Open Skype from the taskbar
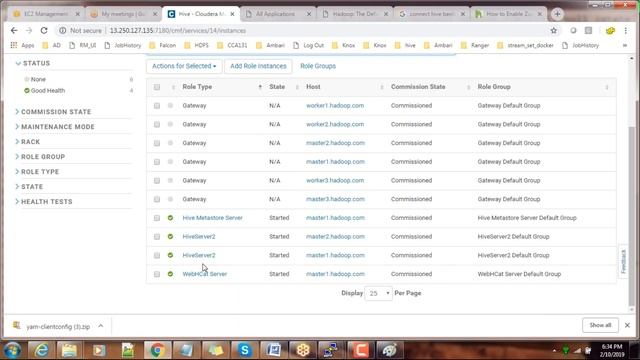 click(244, 350)
